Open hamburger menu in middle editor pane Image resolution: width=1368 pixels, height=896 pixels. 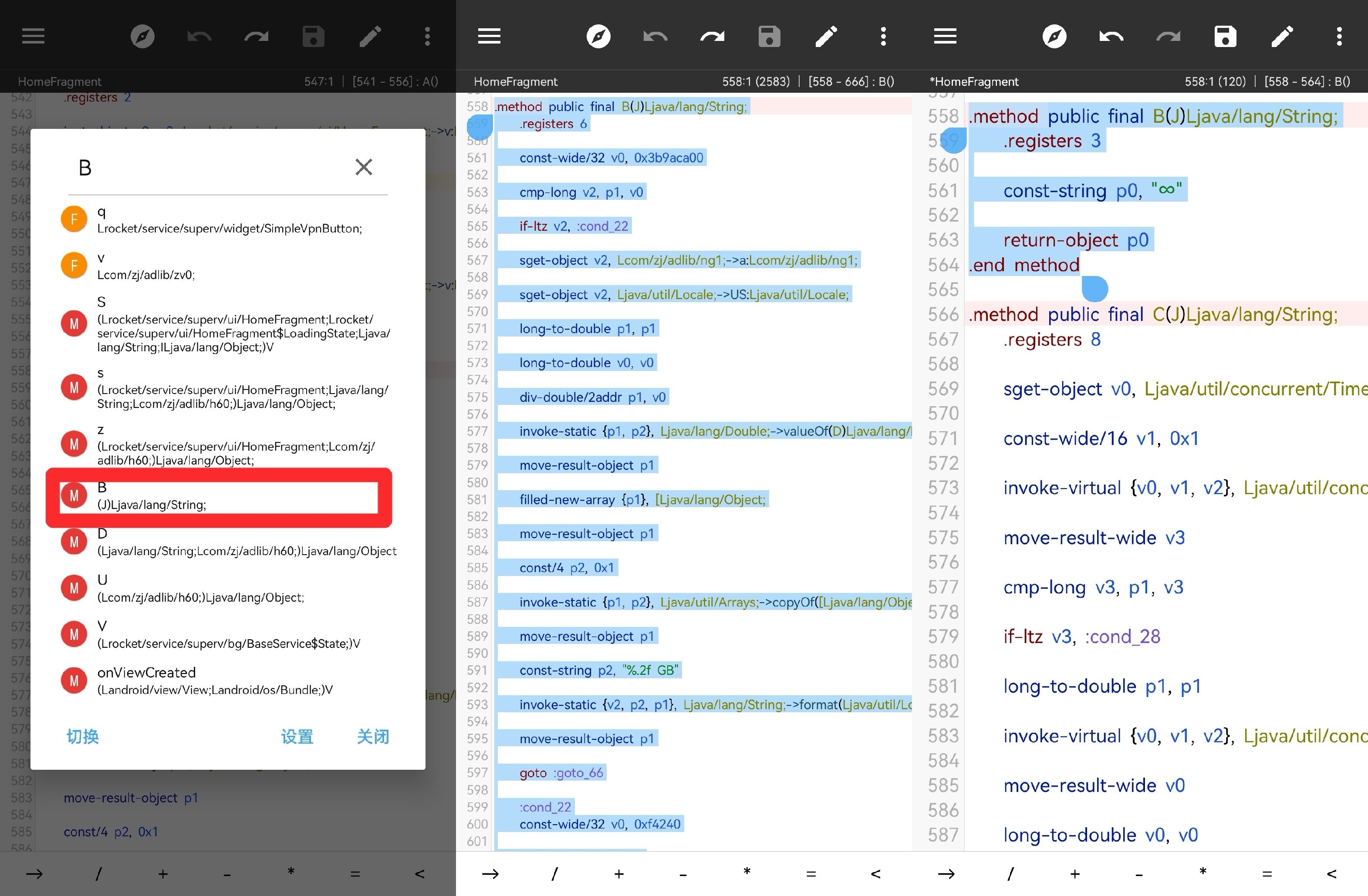pos(489,36)
